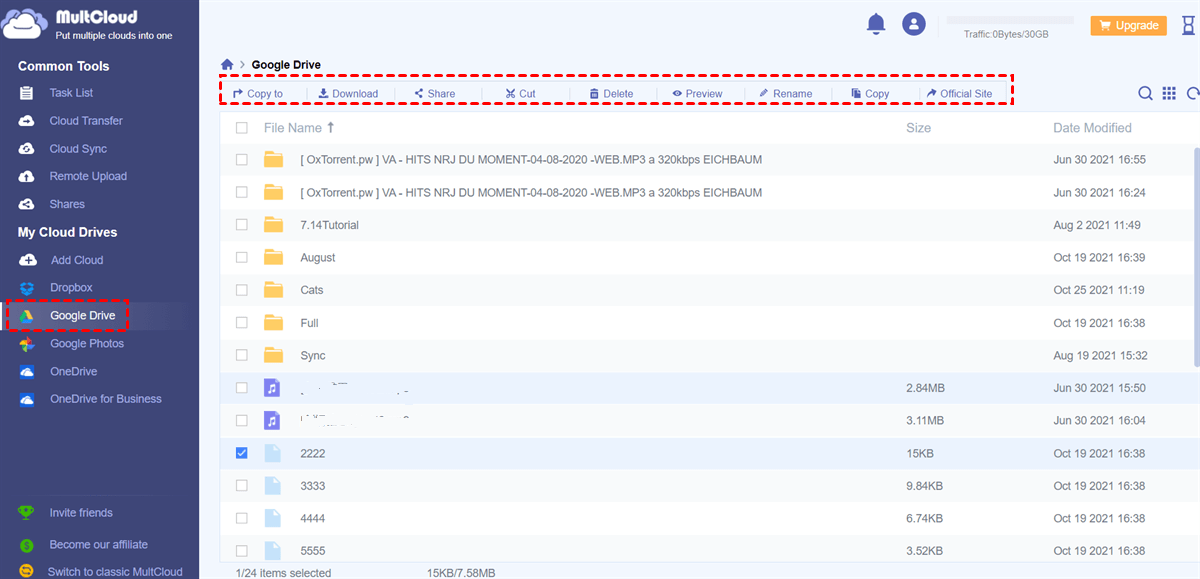Click Delete in toolbar
Viewport: 1200px width, 579px height.
click(611, 94)
